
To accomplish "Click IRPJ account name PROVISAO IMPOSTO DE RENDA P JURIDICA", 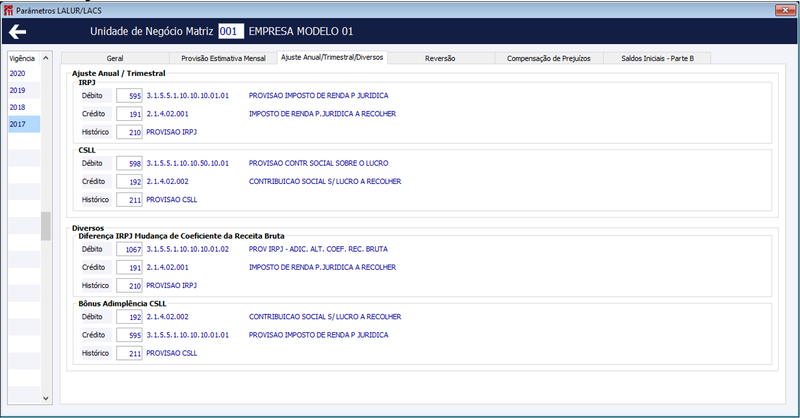I will 318,95.
